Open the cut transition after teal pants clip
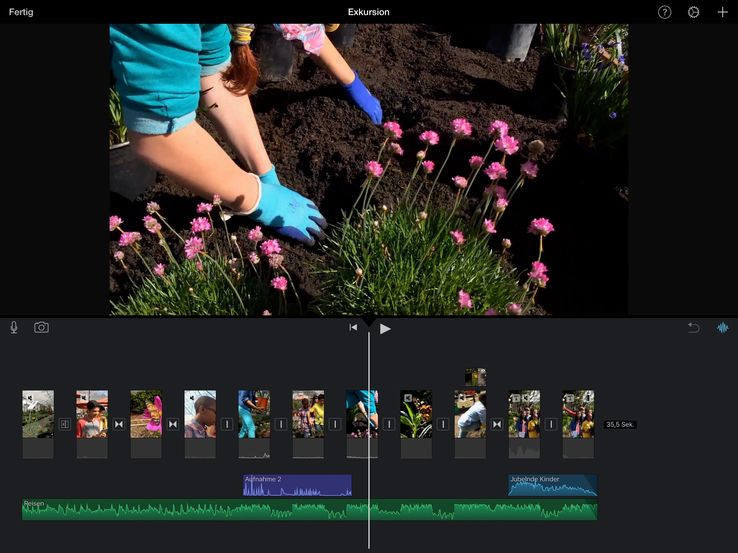 (281, 425)
